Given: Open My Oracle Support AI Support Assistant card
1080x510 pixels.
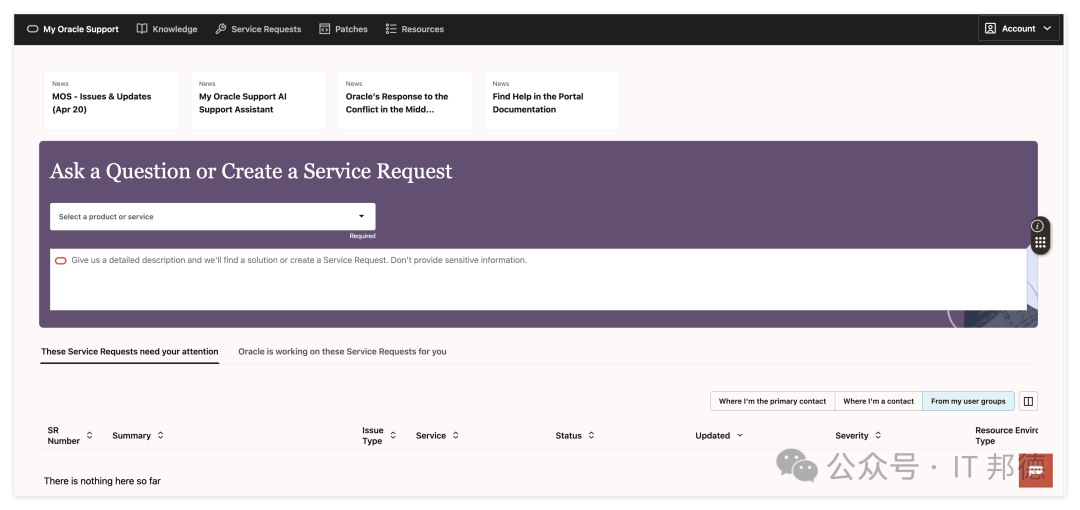Looking at the screenshot, I should 258,100.
